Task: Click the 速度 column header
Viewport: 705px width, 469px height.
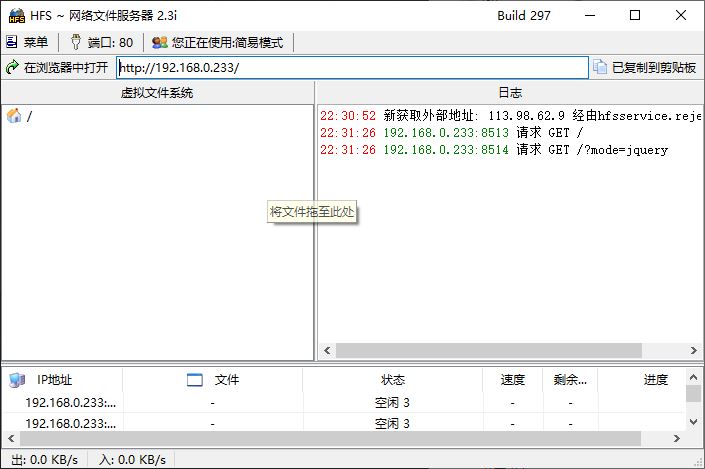Action: (513, 380)
